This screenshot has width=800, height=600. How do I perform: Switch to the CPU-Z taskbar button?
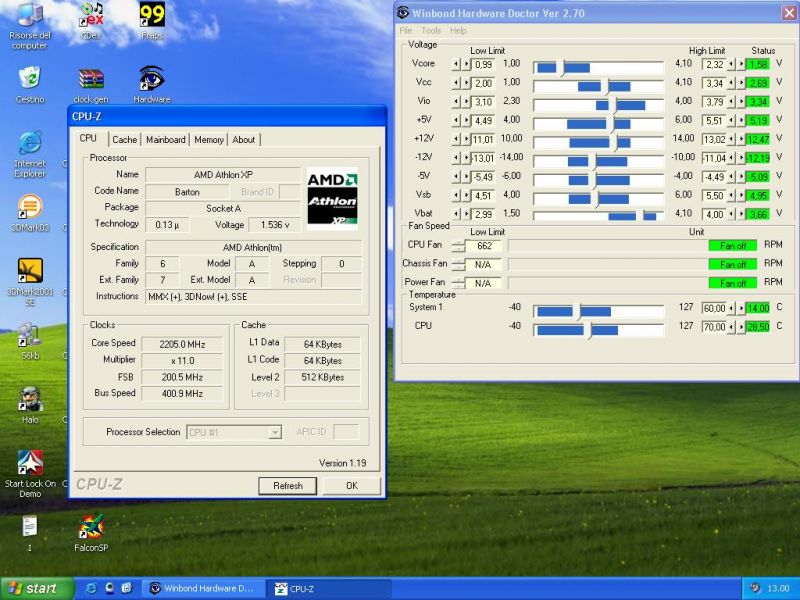[330, 589]
